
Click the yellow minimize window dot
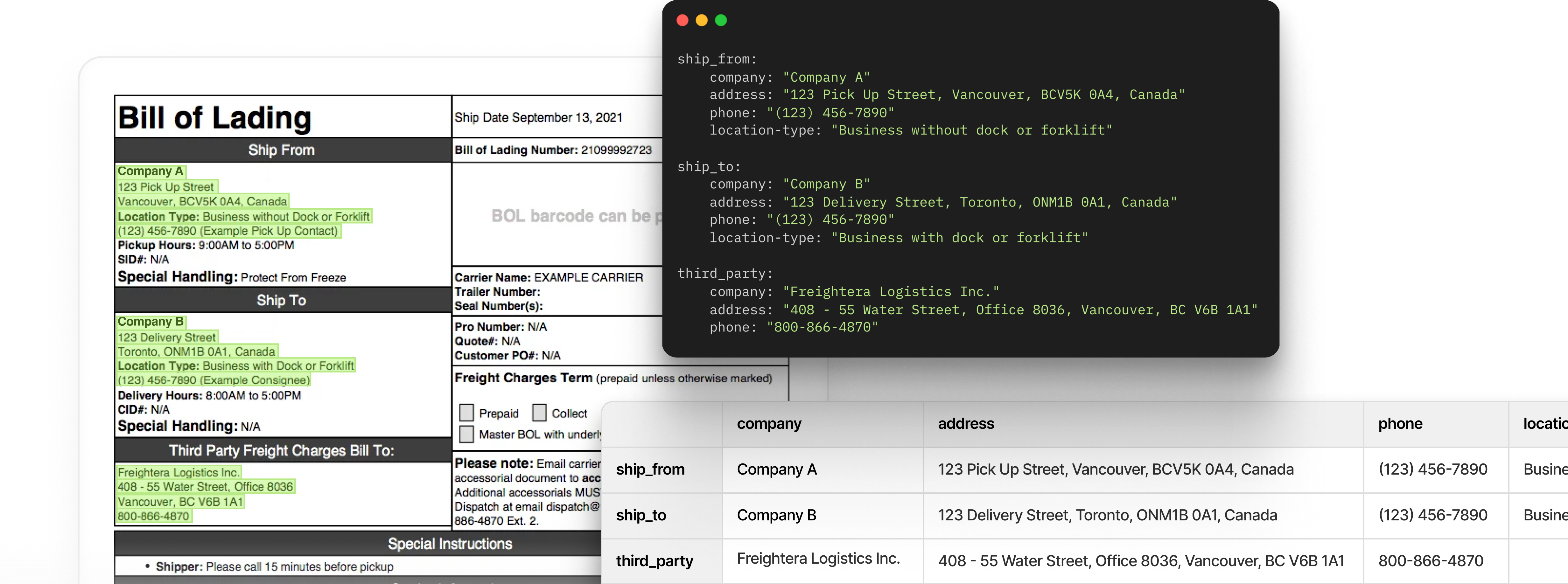[x=701, y=21]
